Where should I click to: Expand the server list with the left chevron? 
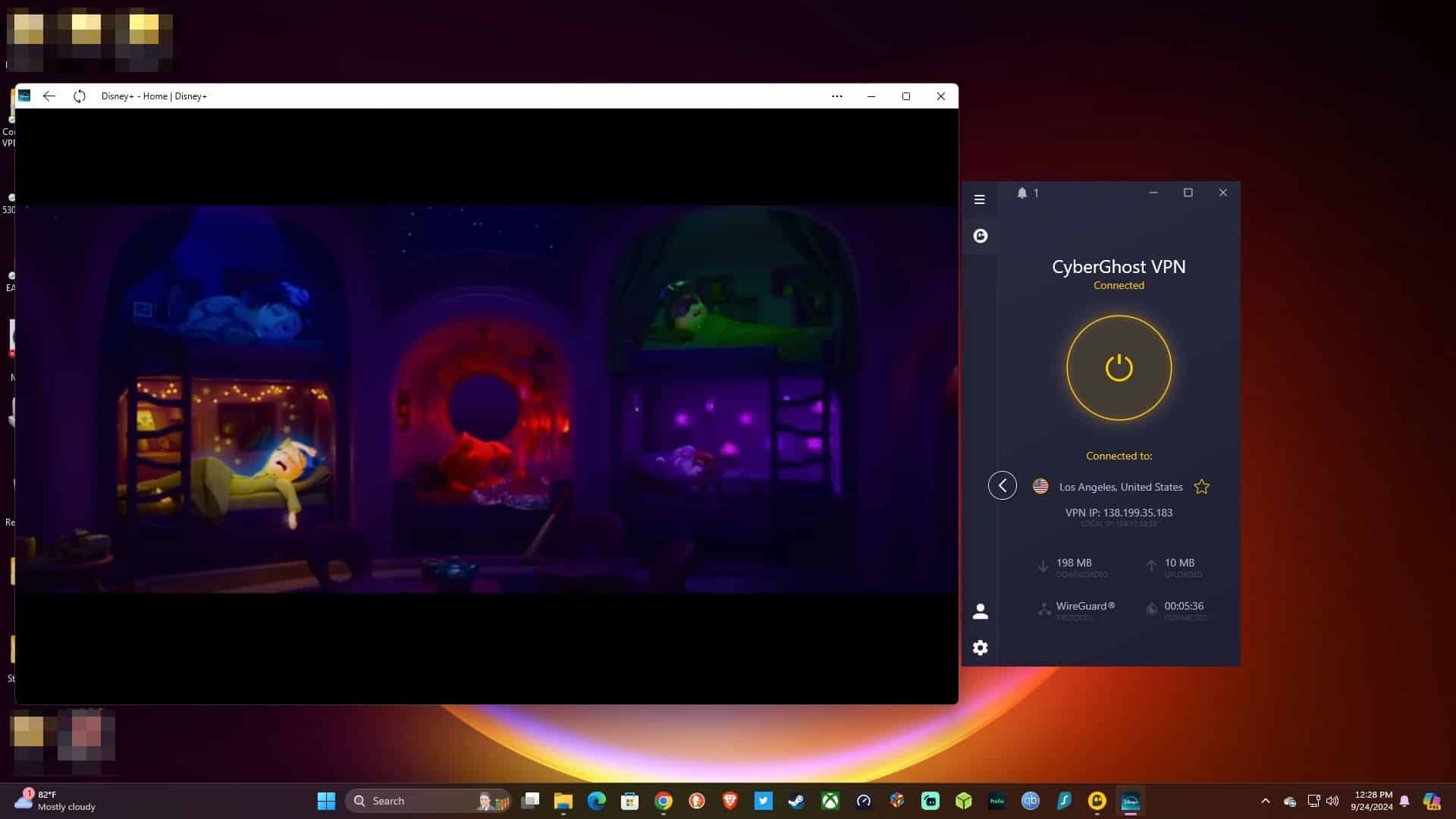[x=1003, y=485]
